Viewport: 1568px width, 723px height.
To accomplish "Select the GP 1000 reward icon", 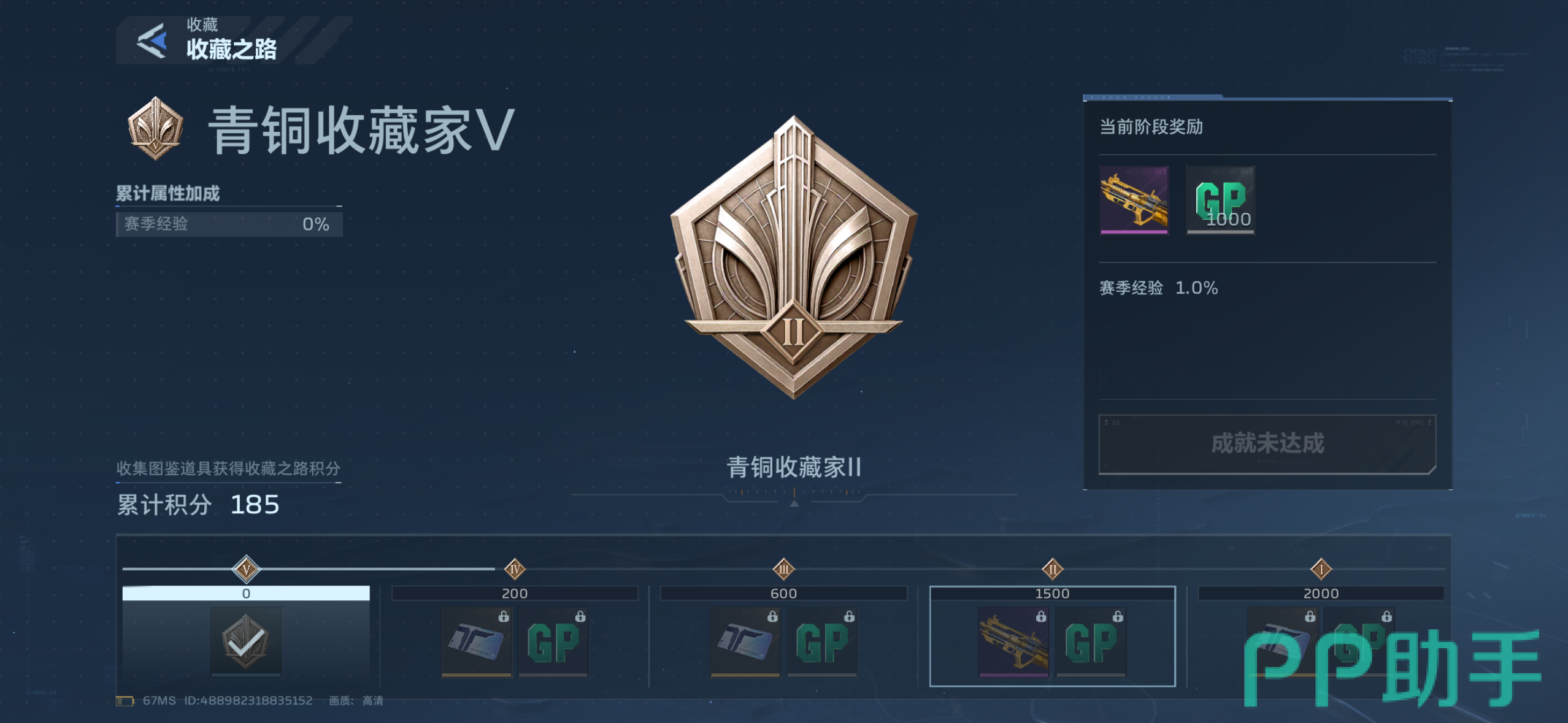I will (x=1220, y=201).
